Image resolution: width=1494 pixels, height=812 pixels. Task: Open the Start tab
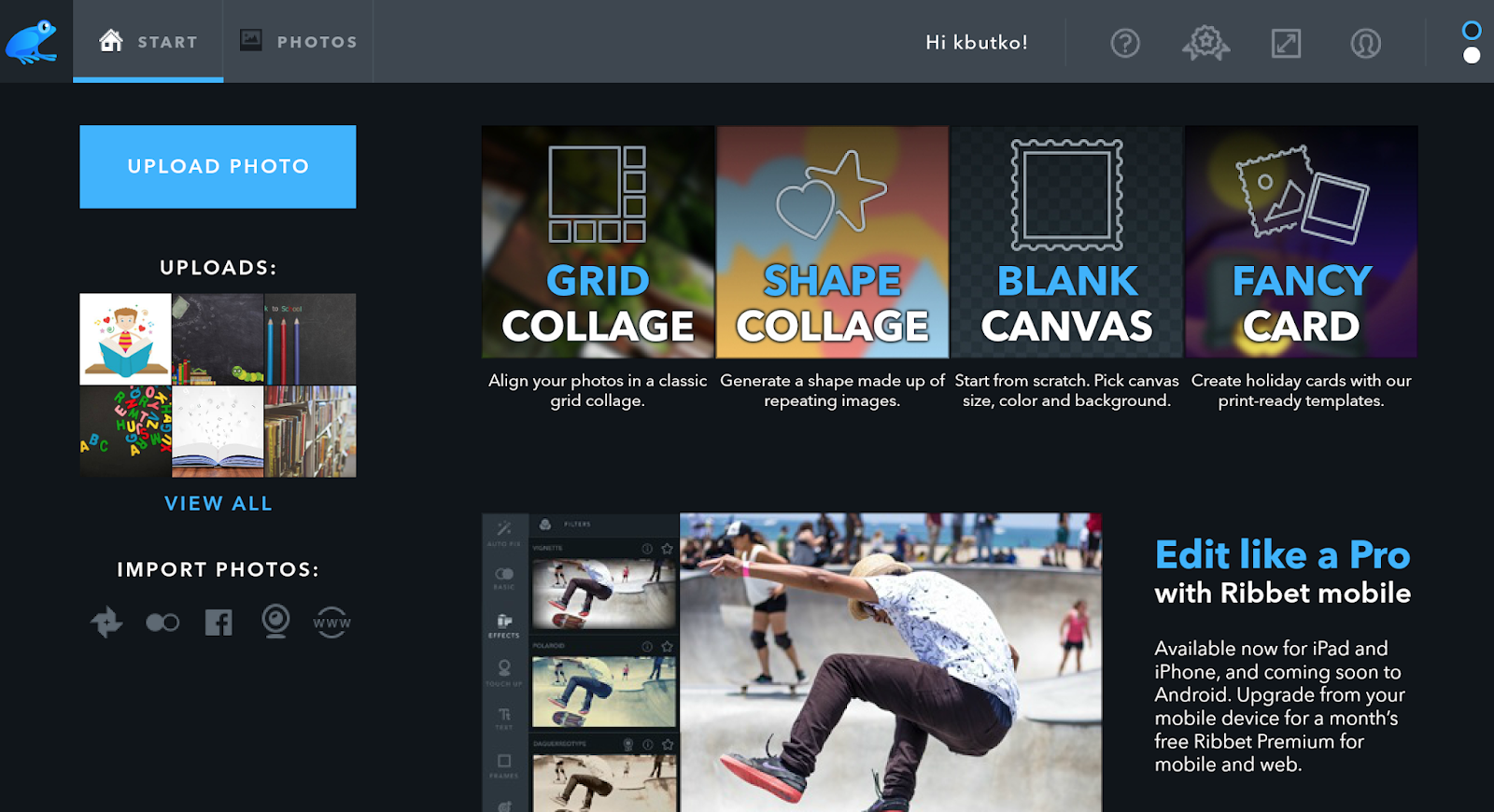tap(148, 41)
